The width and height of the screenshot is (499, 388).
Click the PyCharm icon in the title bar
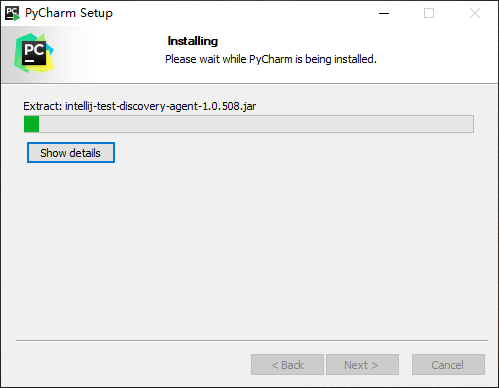click(x=12, y=13)
